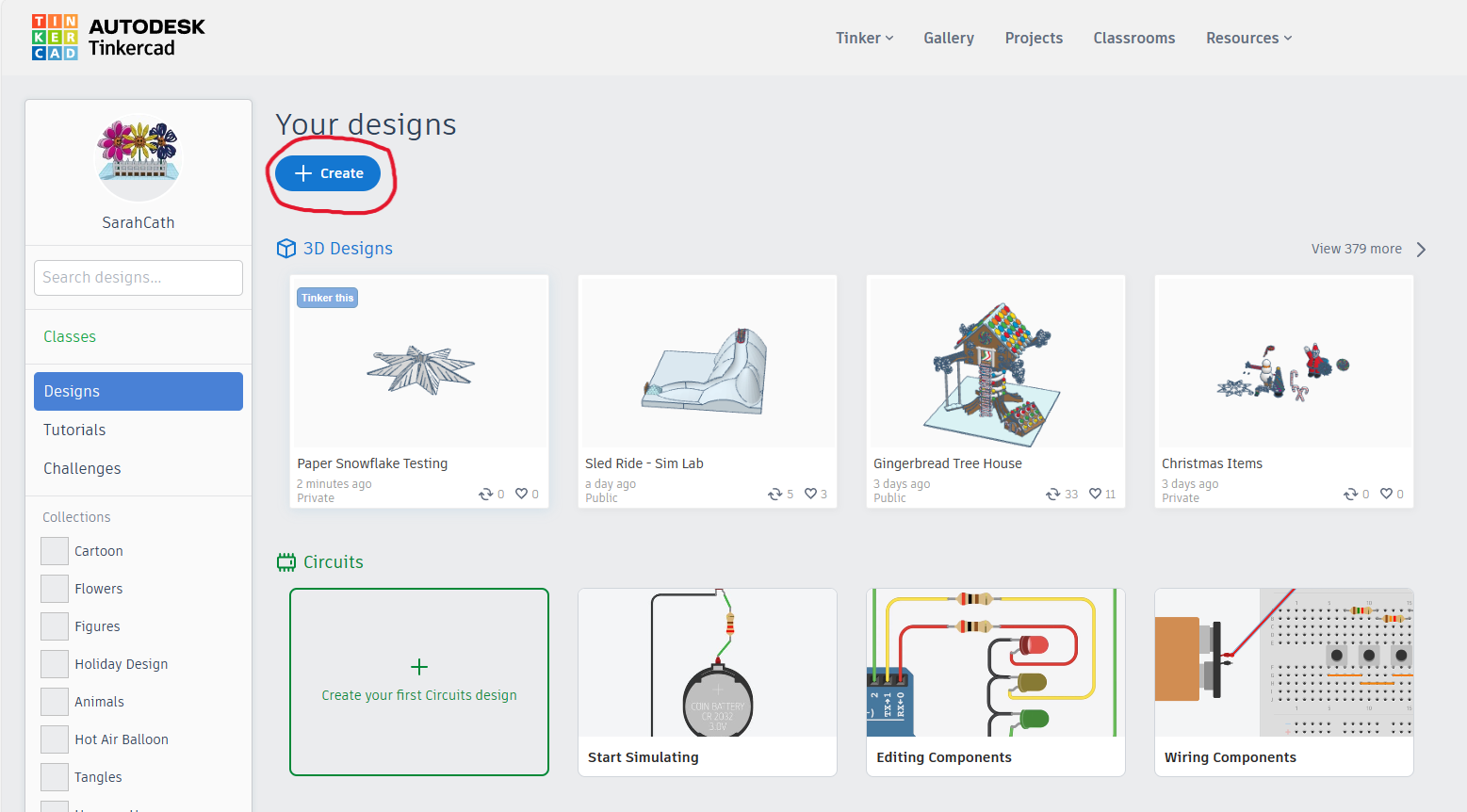Enable the Flowers collection filter
The width and height of the screenshot is (1467, 812).
point(53,589)
